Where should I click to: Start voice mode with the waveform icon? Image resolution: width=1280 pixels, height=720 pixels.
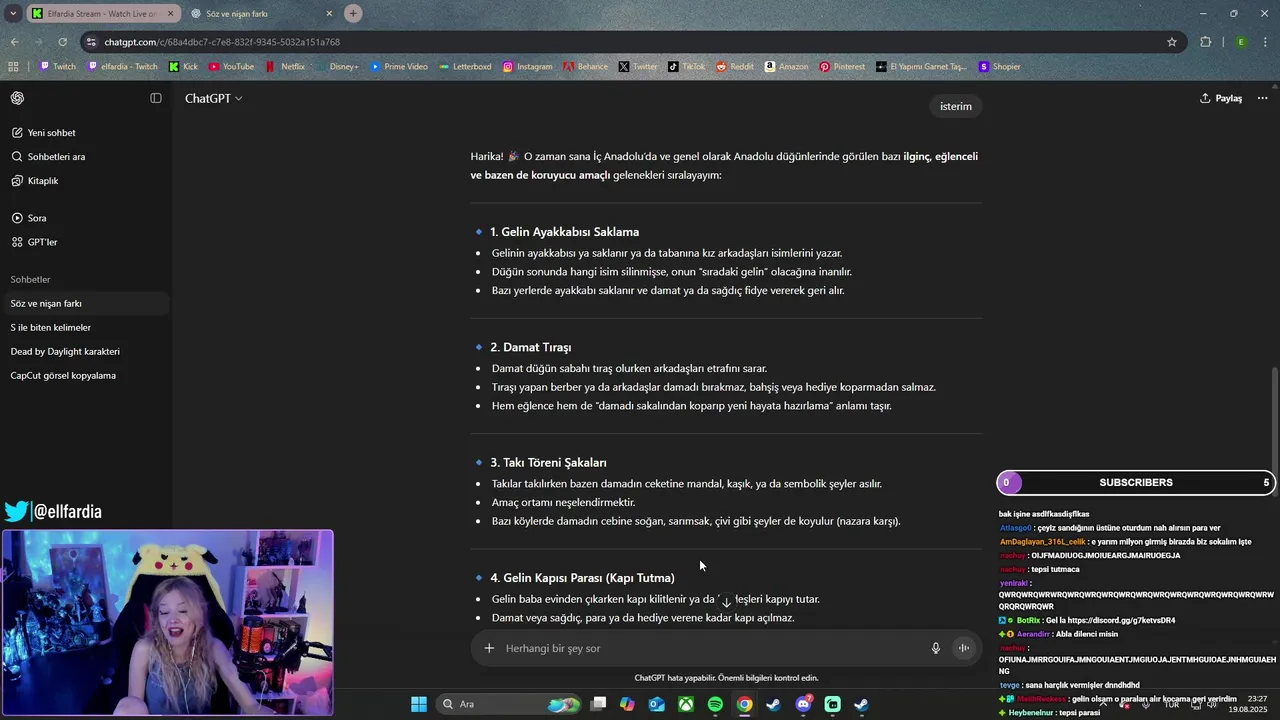coord(964,648)
